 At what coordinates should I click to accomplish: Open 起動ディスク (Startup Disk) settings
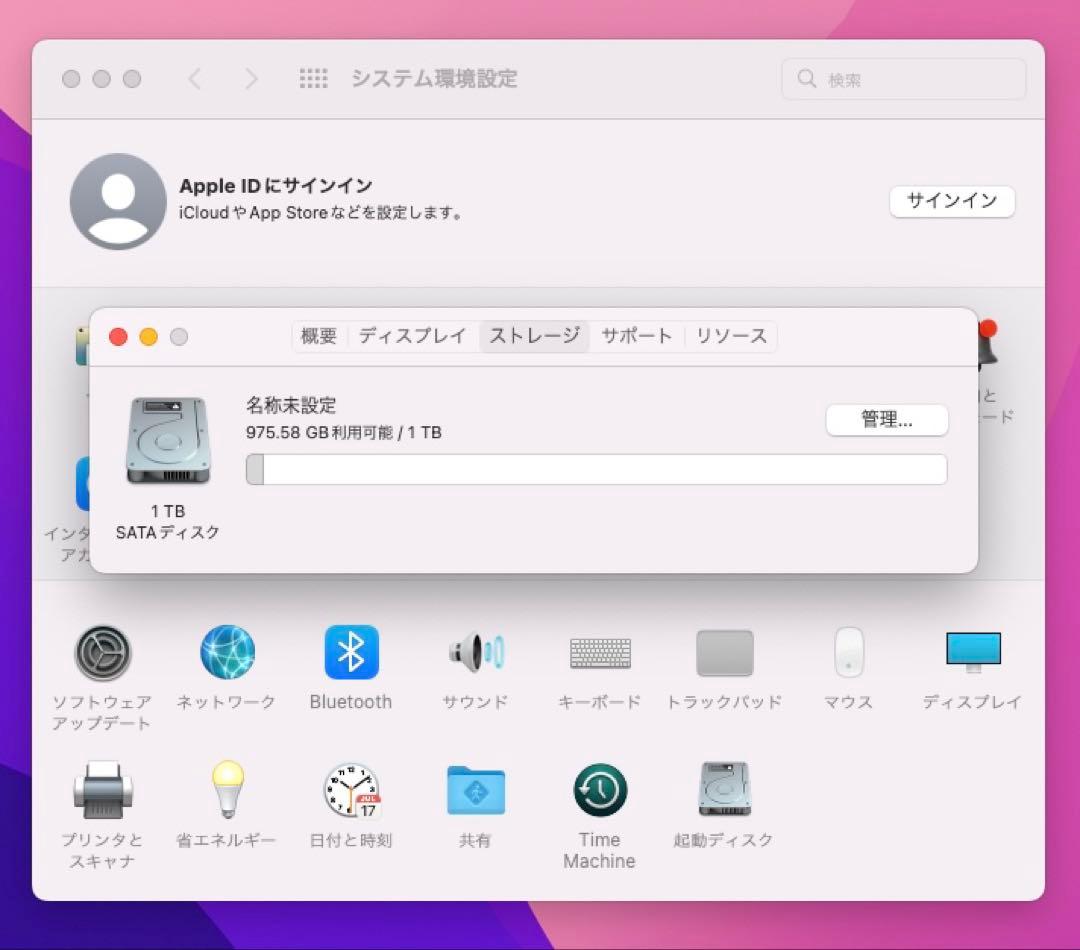(x=723, y=791)
